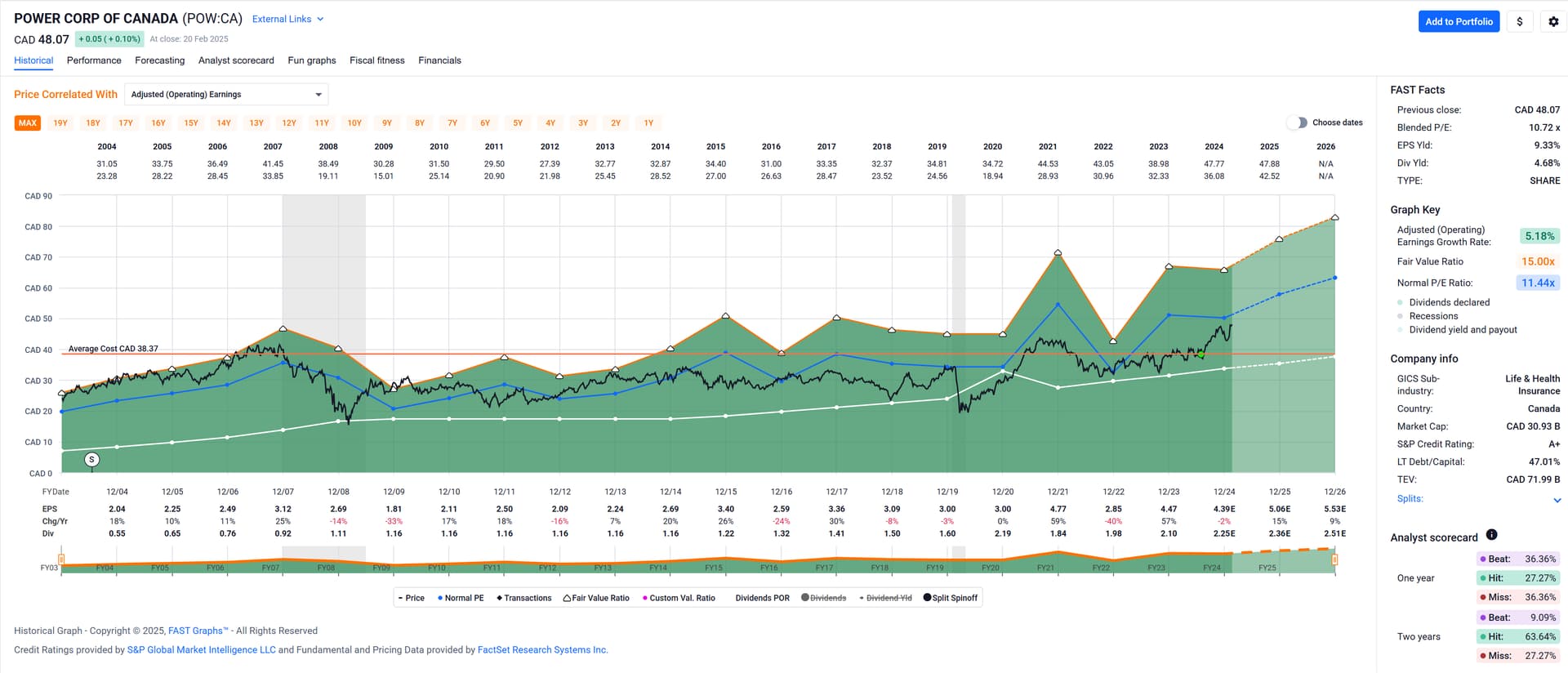Toggle Normal PE legend item
The height and width of the screenshot is (673, 1568).
(x=461, y=598)
